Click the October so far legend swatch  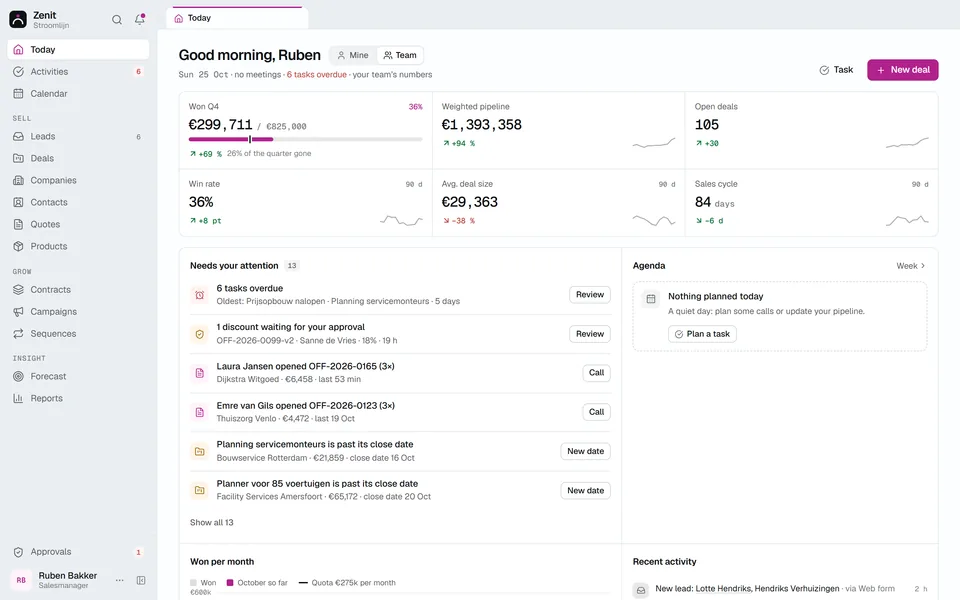(x=230, y=583)
